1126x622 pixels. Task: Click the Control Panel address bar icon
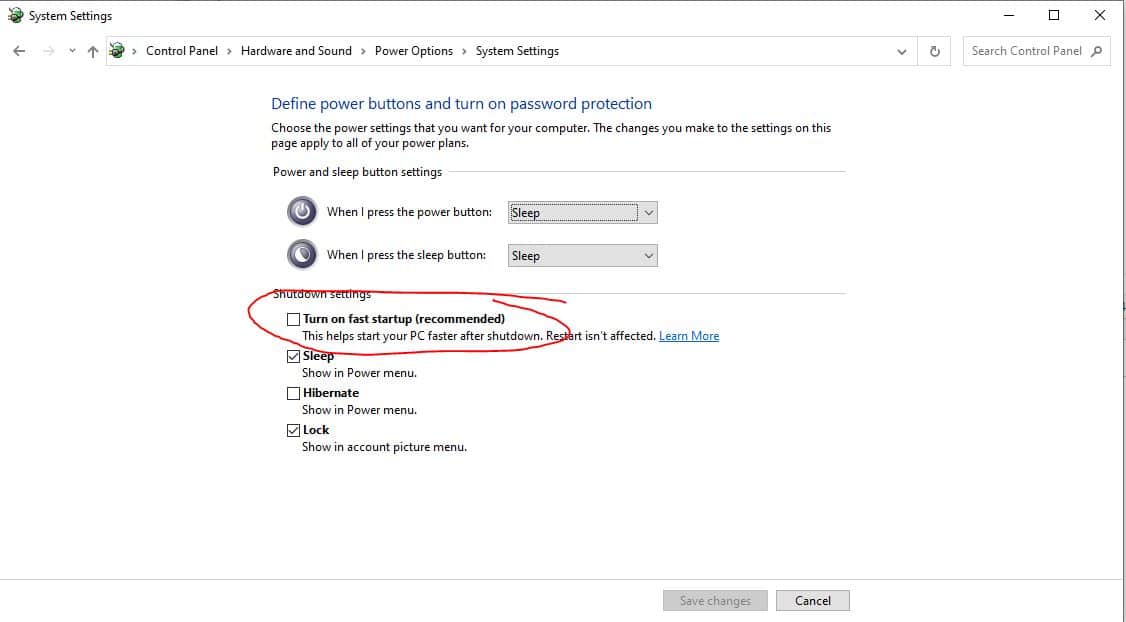coord(118,51)
